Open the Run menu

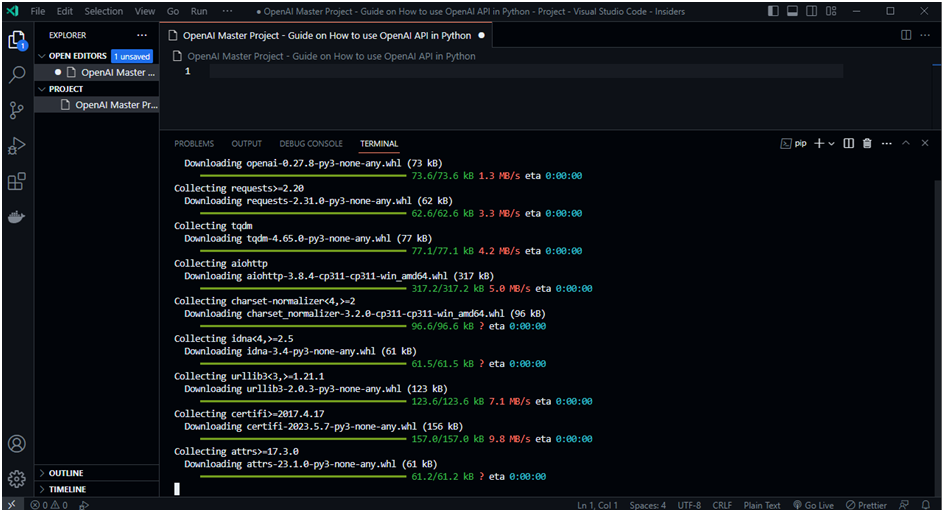pyautogui.click(x=199, y=11)
